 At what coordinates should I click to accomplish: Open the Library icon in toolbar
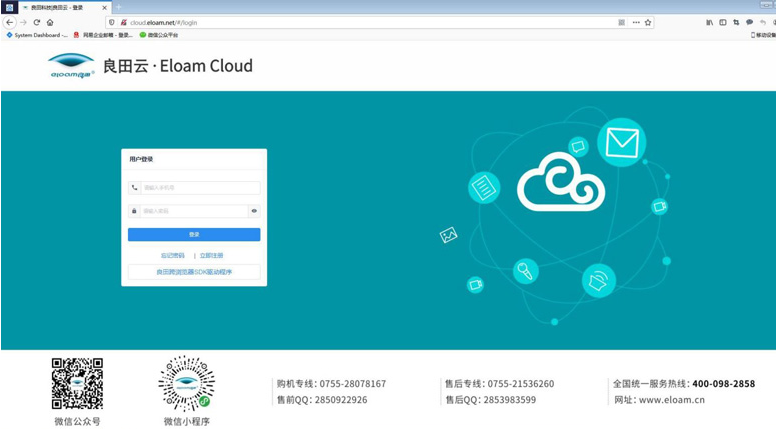tap(710, 22)
